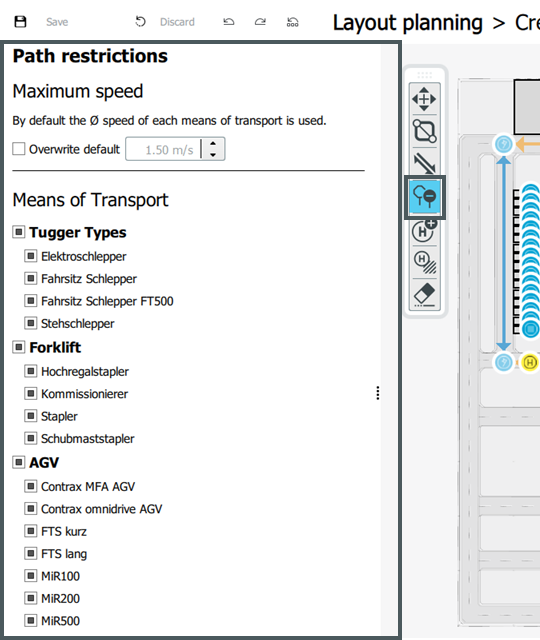
Task: Toggle the Tugger Types group checkbox
Action: 19,232
